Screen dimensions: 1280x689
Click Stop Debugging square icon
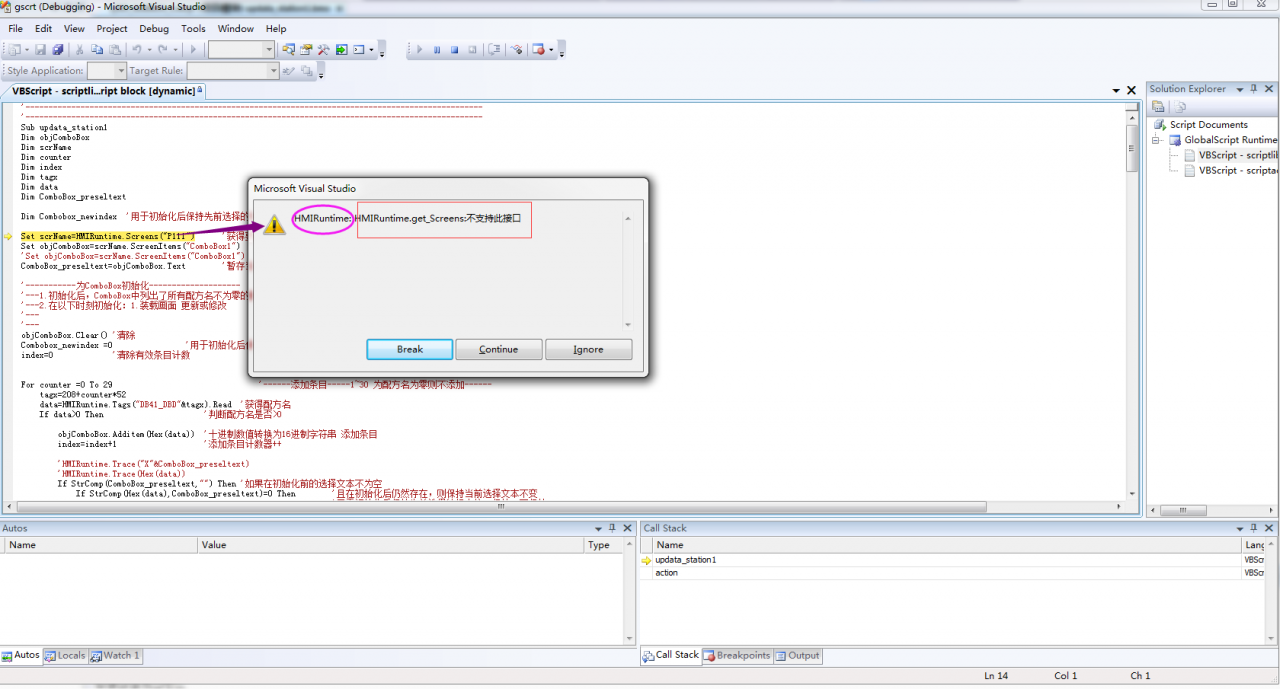(454, 49)
